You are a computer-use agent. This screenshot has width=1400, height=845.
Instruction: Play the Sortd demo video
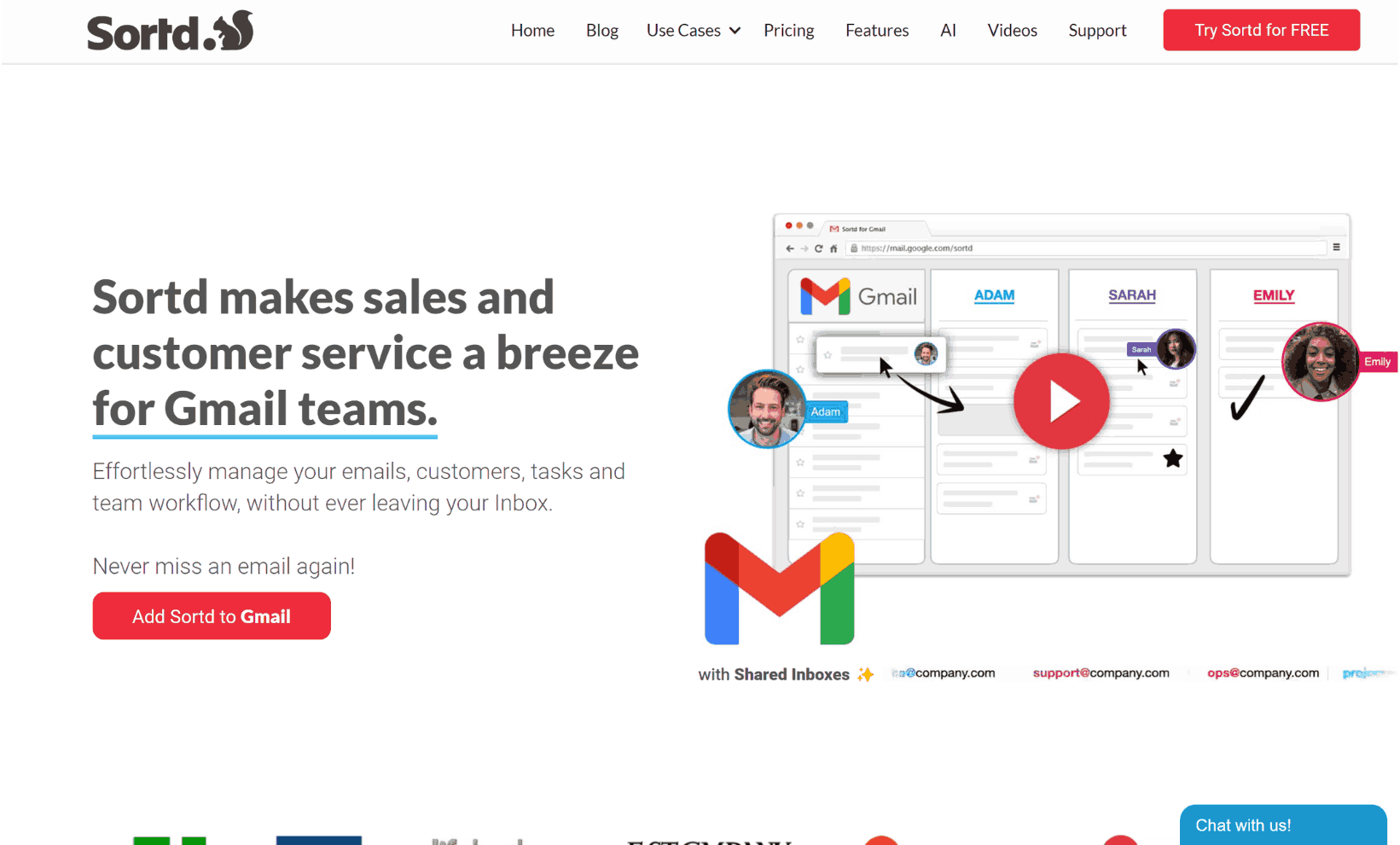pyautogui.click(x=1060, y=401)
